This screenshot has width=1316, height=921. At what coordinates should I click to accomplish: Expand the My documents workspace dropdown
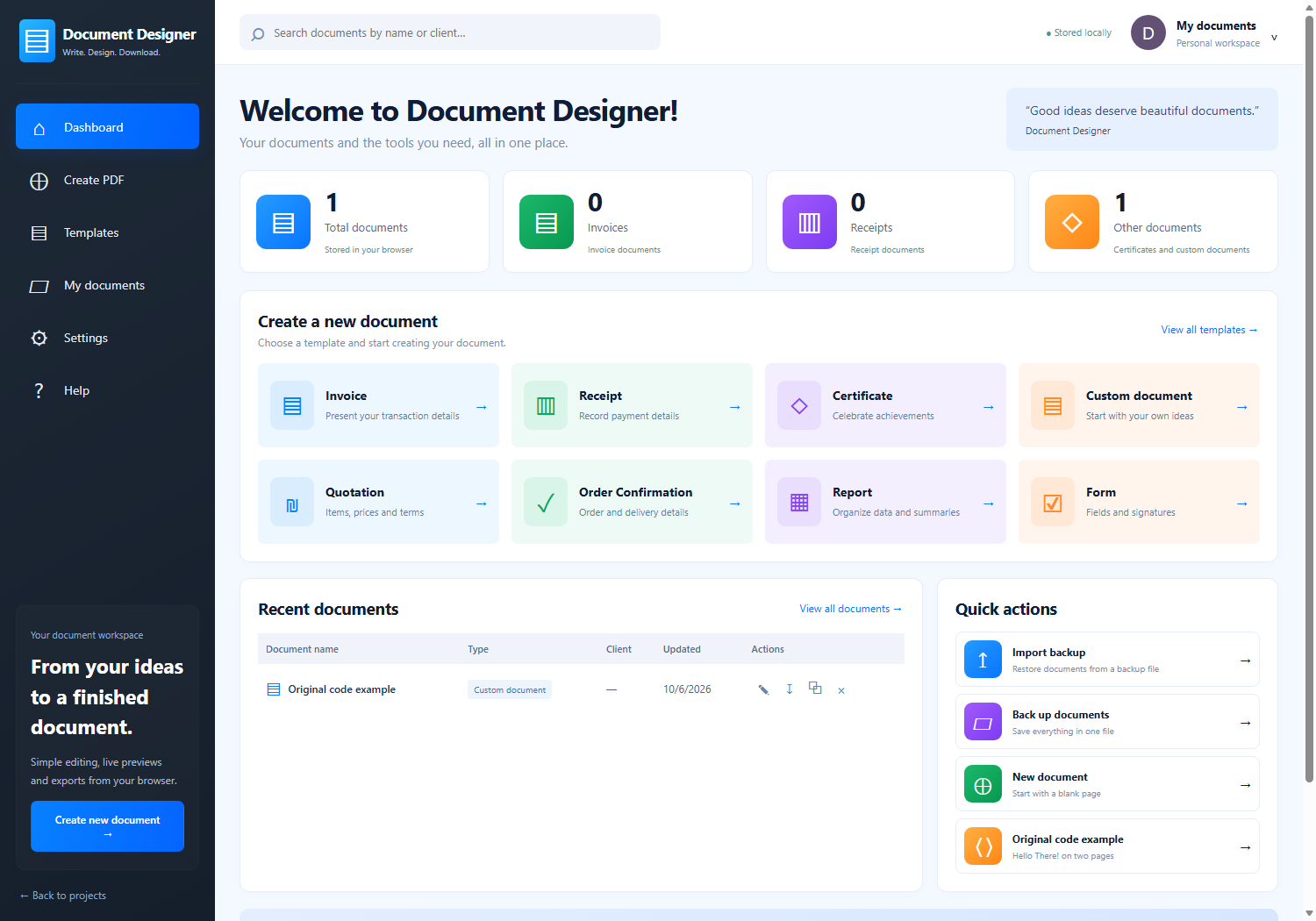(x=1274, y=38)
